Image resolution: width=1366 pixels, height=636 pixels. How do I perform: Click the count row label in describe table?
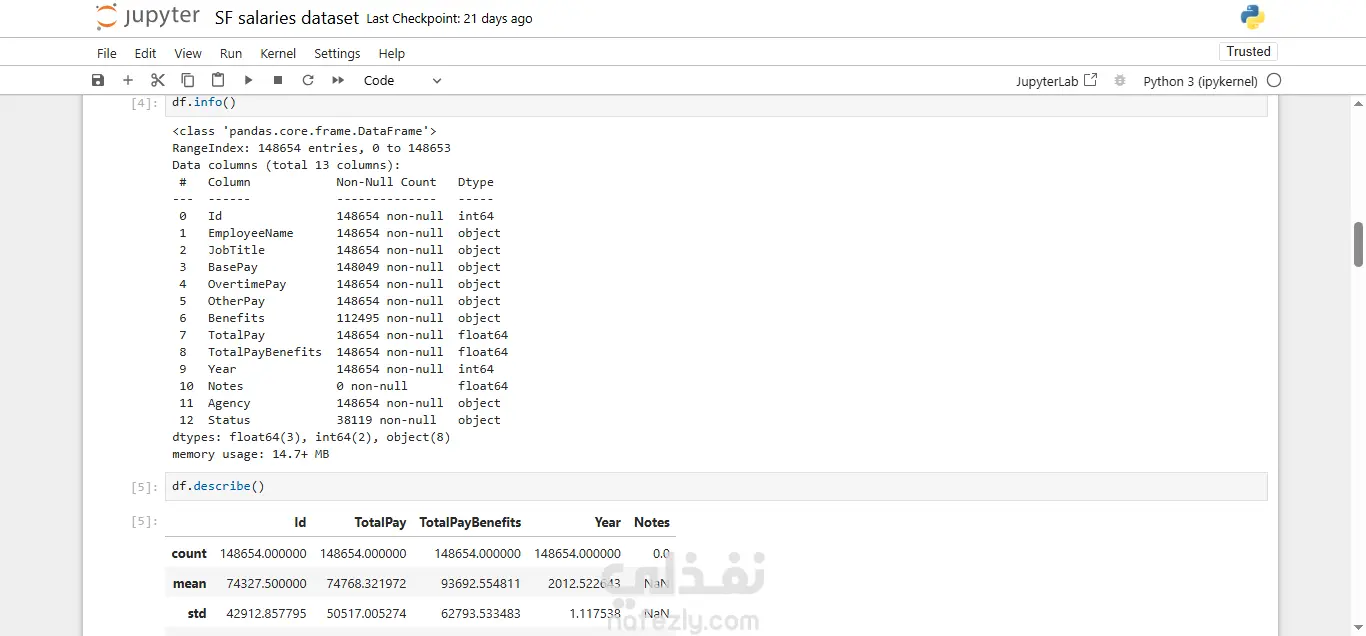coord(189,553)
